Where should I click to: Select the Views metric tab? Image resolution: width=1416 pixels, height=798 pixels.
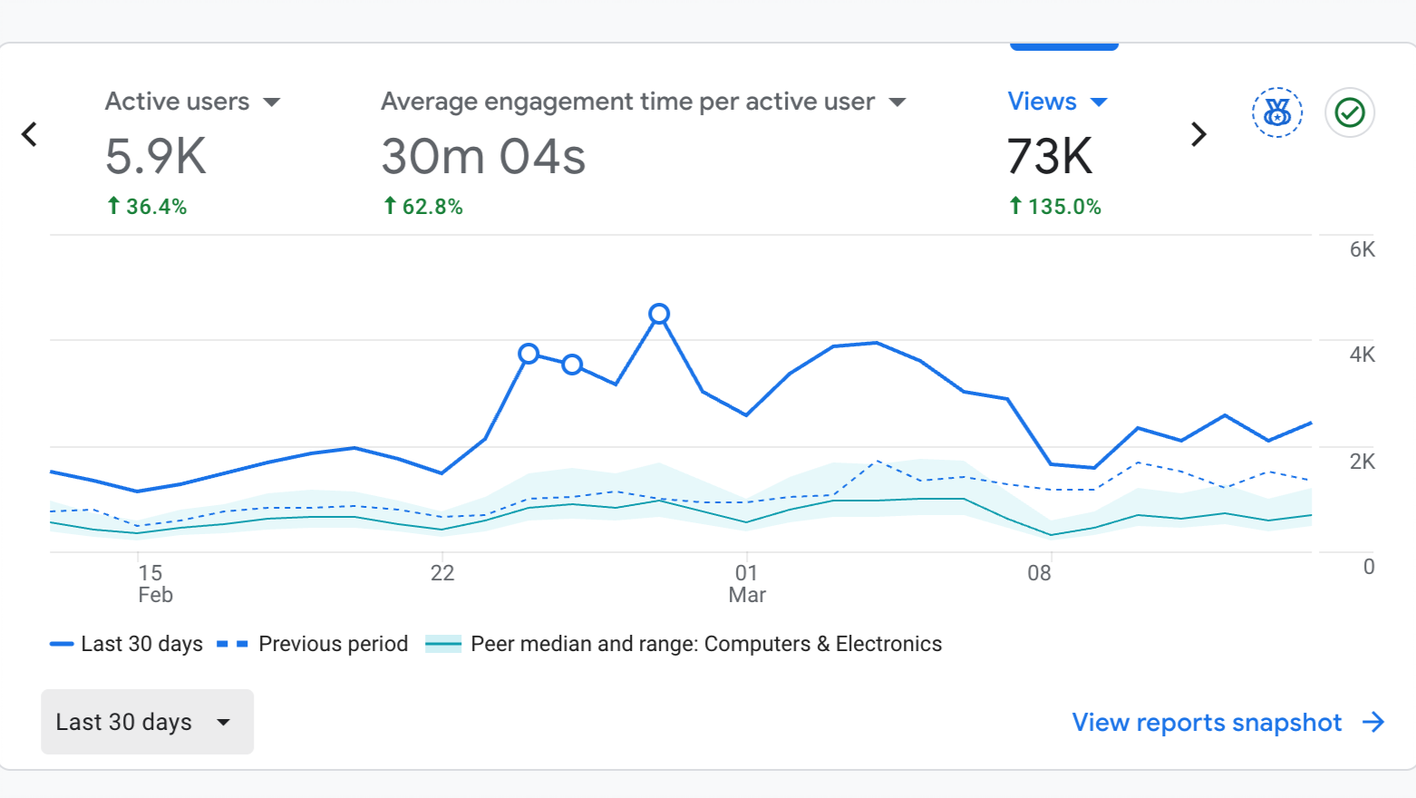pos(1058,152)
